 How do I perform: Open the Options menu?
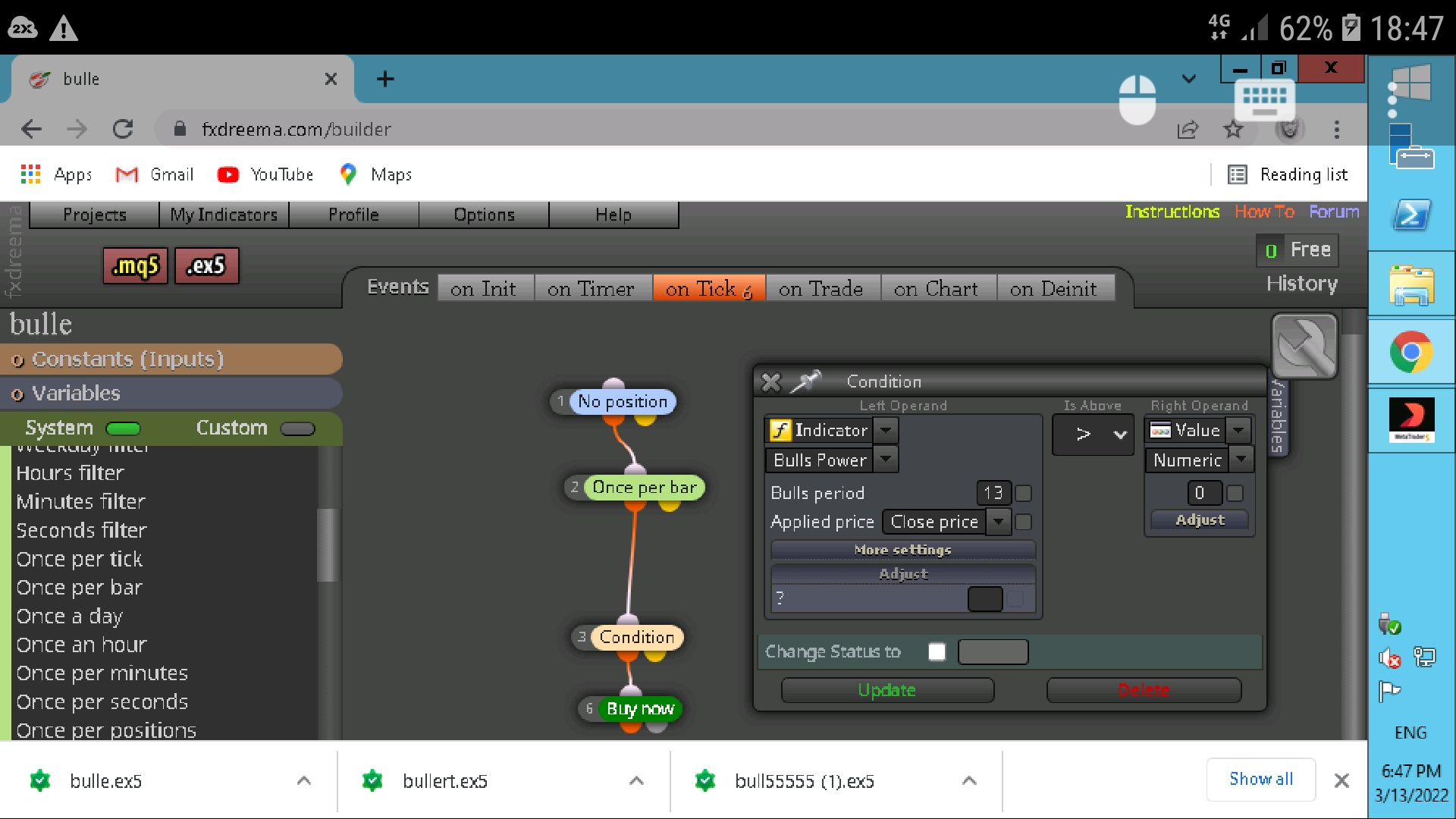point(484,215)
